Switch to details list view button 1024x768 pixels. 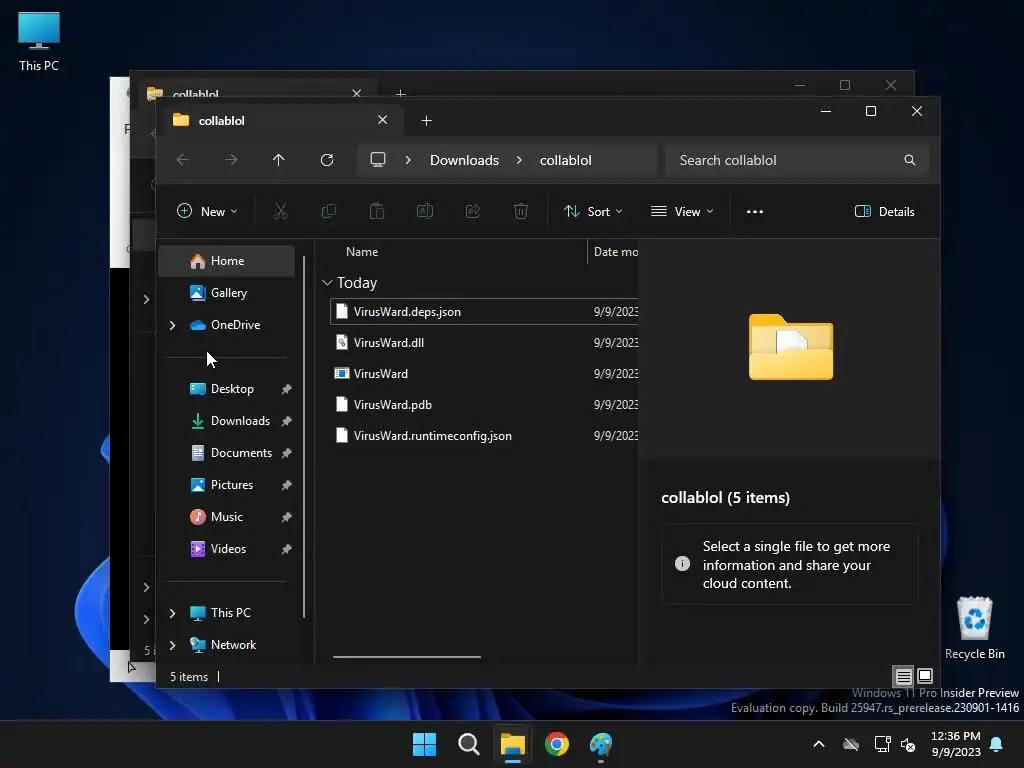coord(903,676)
